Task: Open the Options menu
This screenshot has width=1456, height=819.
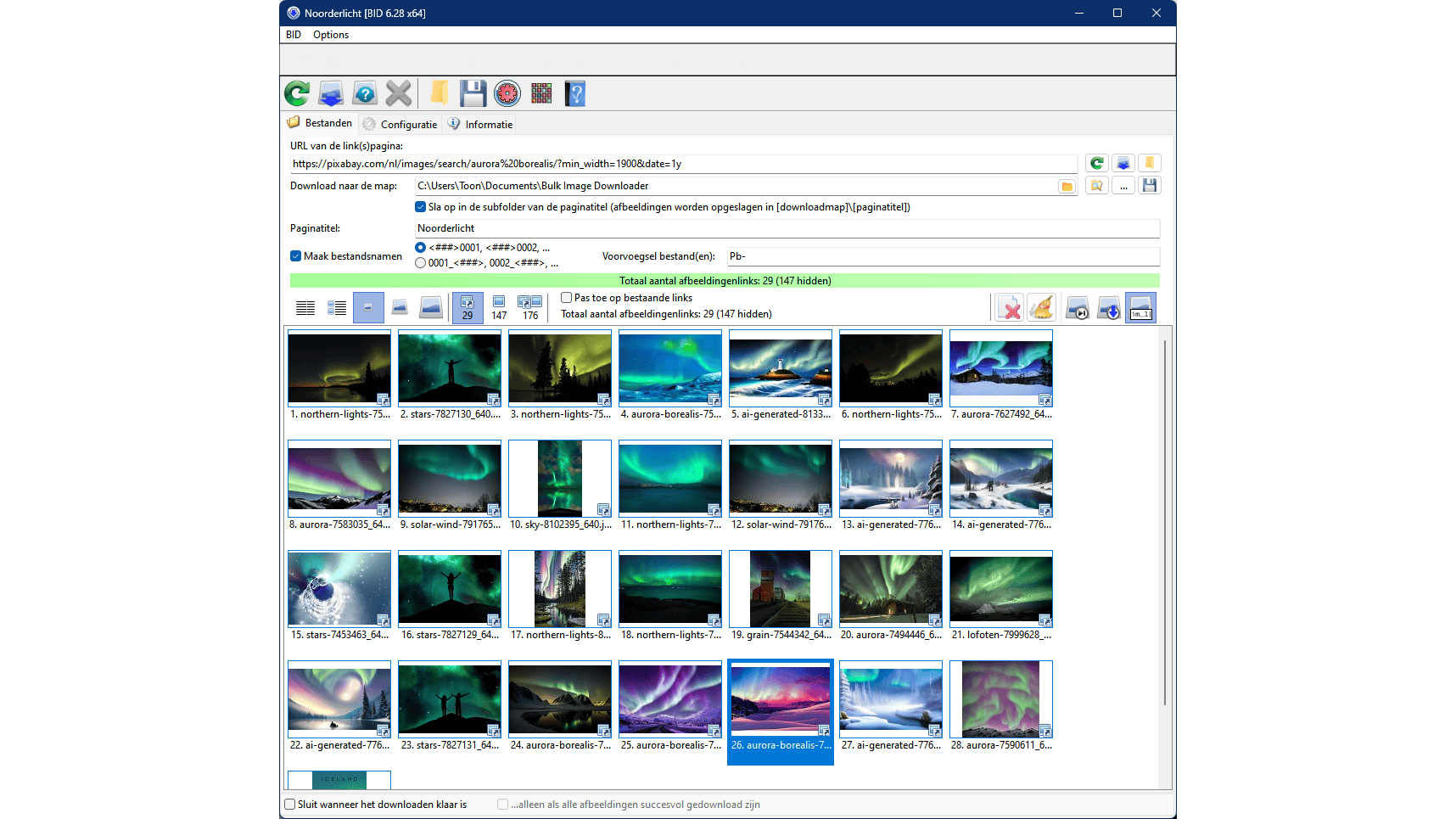Action: pos(331,35)
